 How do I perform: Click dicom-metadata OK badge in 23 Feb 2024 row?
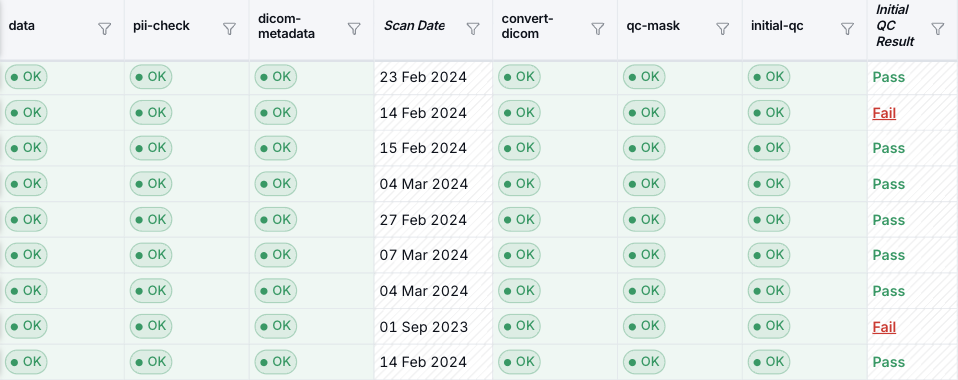pyautogui.click(x=276, y=77)
